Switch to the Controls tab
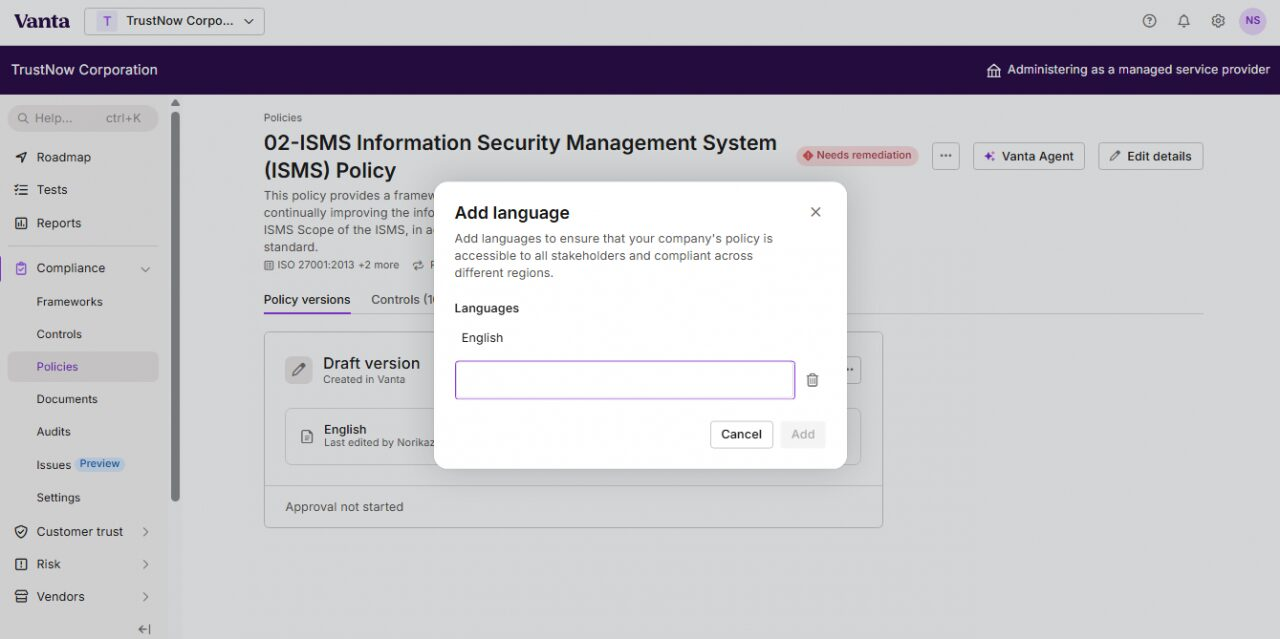Image resolution: width=1280 pixels, height=639 pixels. [x=403, y=300]
